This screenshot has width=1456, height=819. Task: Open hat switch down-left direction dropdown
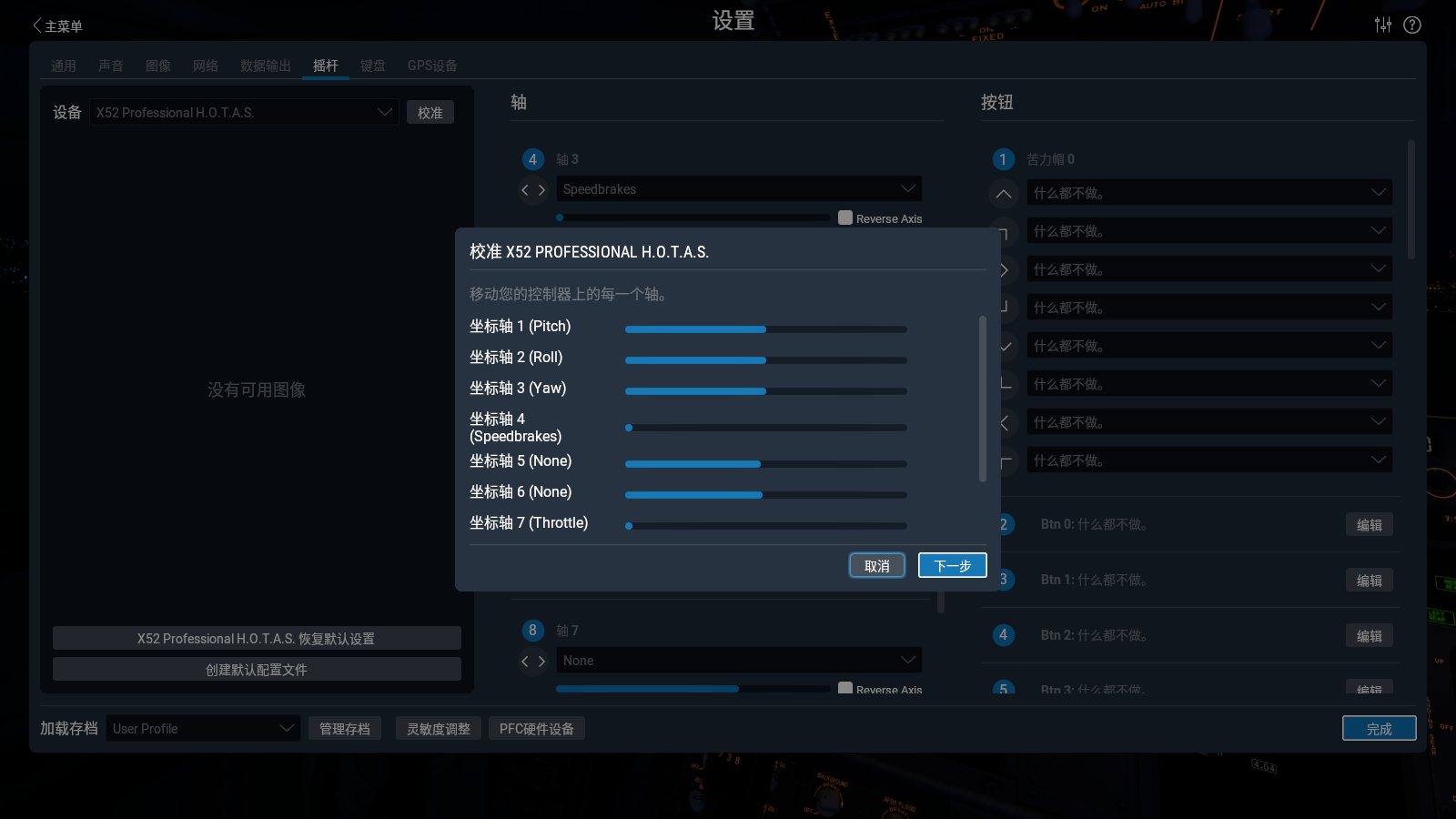pos(1209,383)
